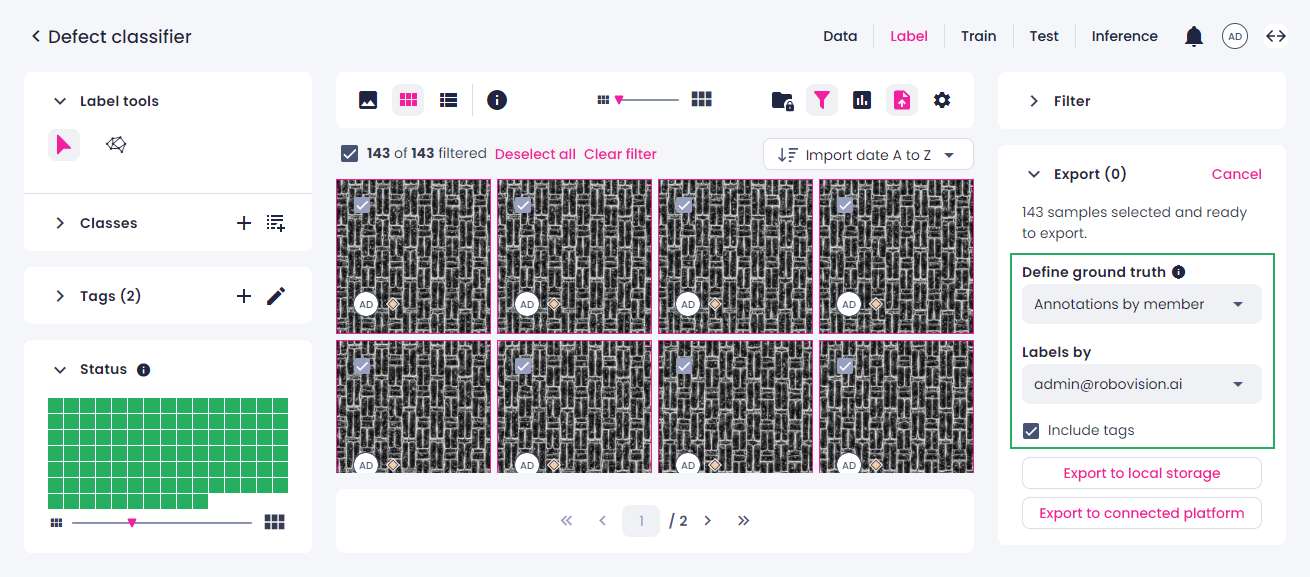Toggle the filter funnel icon
1310x577 pixels.
(822, 100)
